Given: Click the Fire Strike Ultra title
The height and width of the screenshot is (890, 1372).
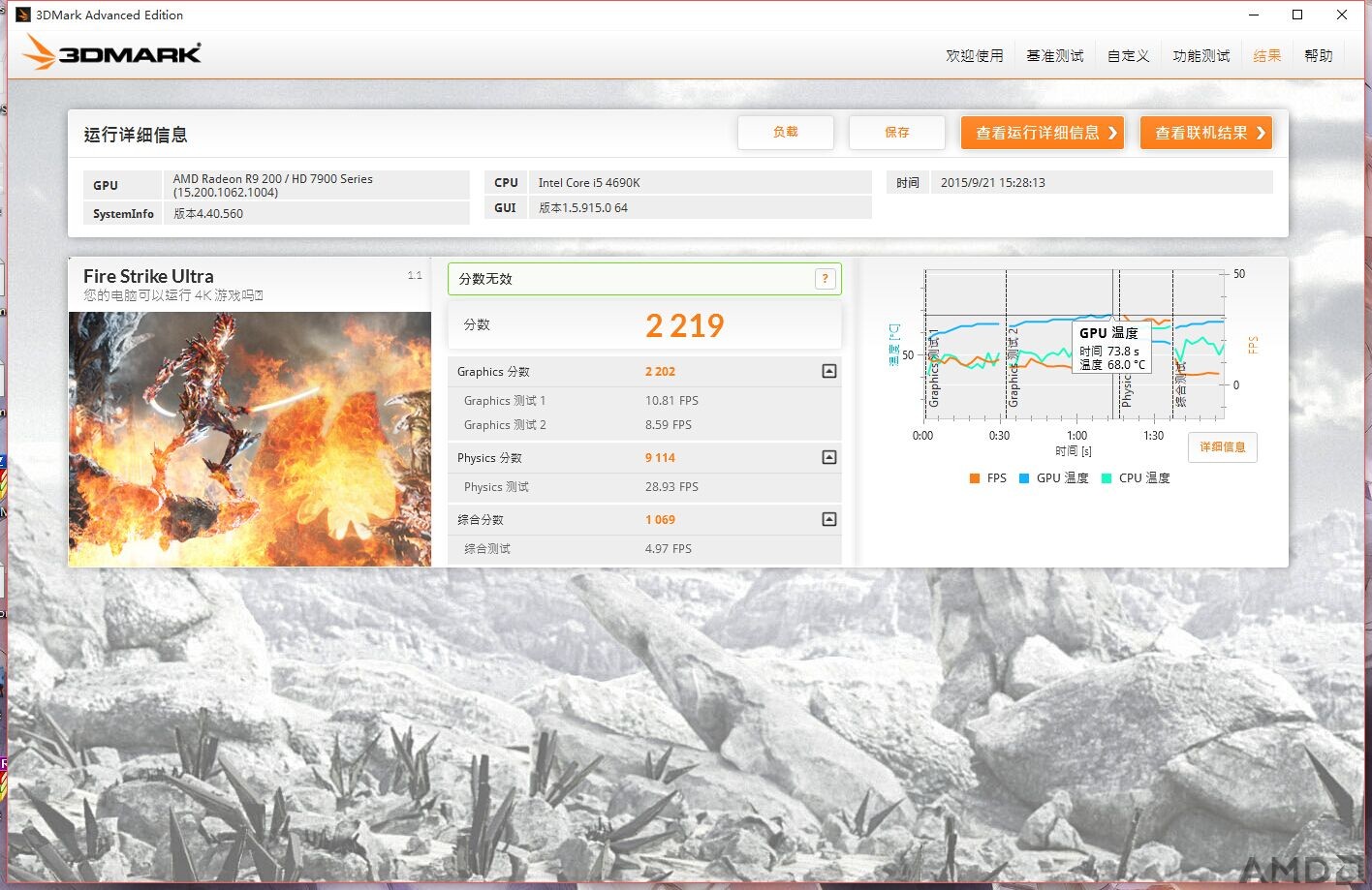Looking at the screenshot, I should click(x=148, y=276).
